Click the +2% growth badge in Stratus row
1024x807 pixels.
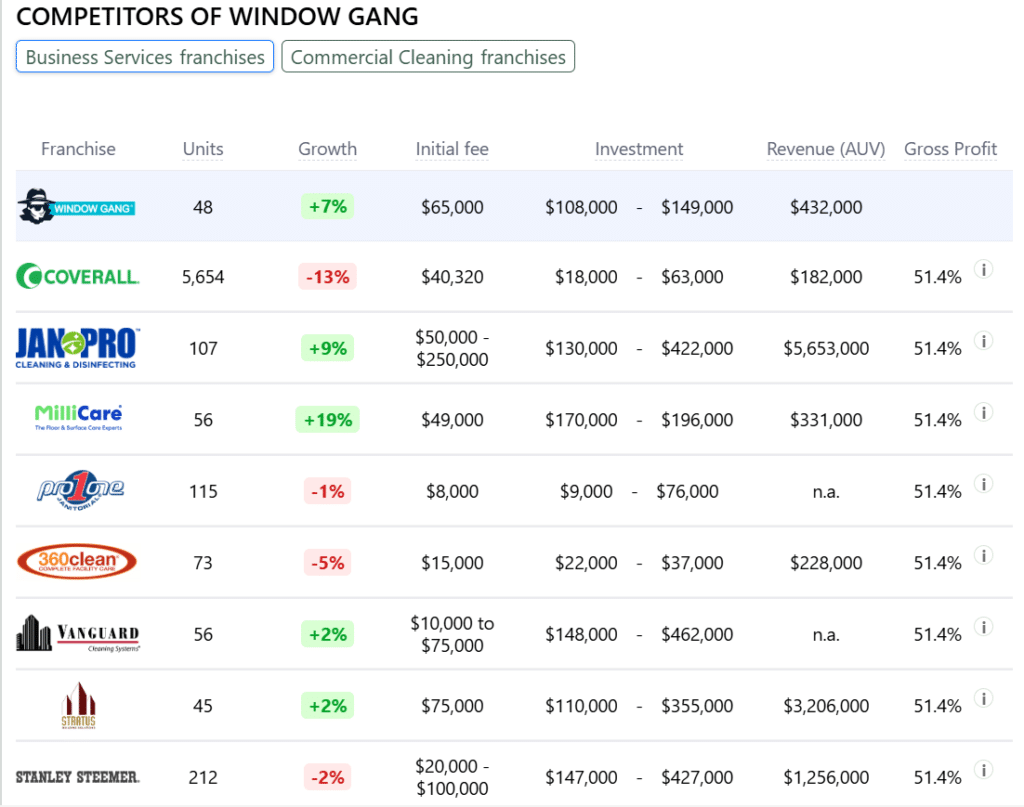(x=327, y=706)
